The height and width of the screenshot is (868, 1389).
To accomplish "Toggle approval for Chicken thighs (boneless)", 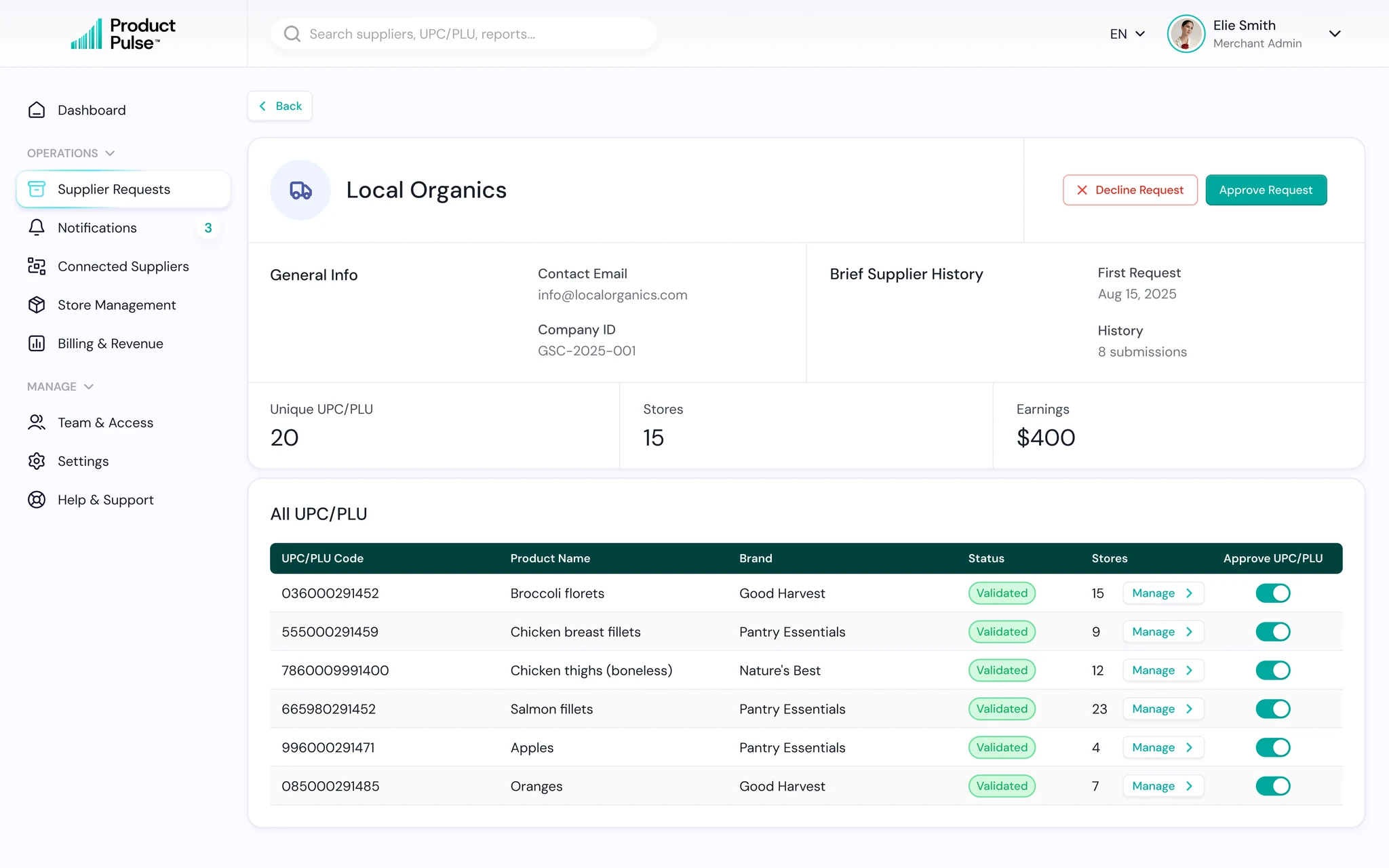I will click(x=1272, y=671).
